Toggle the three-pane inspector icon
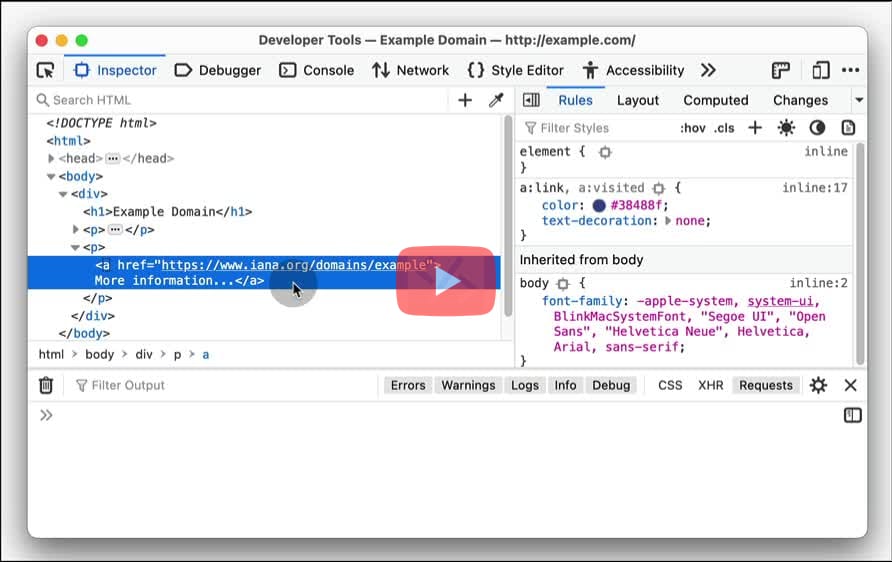The height and width of the screenshot is (562, 892). (531, 100)
